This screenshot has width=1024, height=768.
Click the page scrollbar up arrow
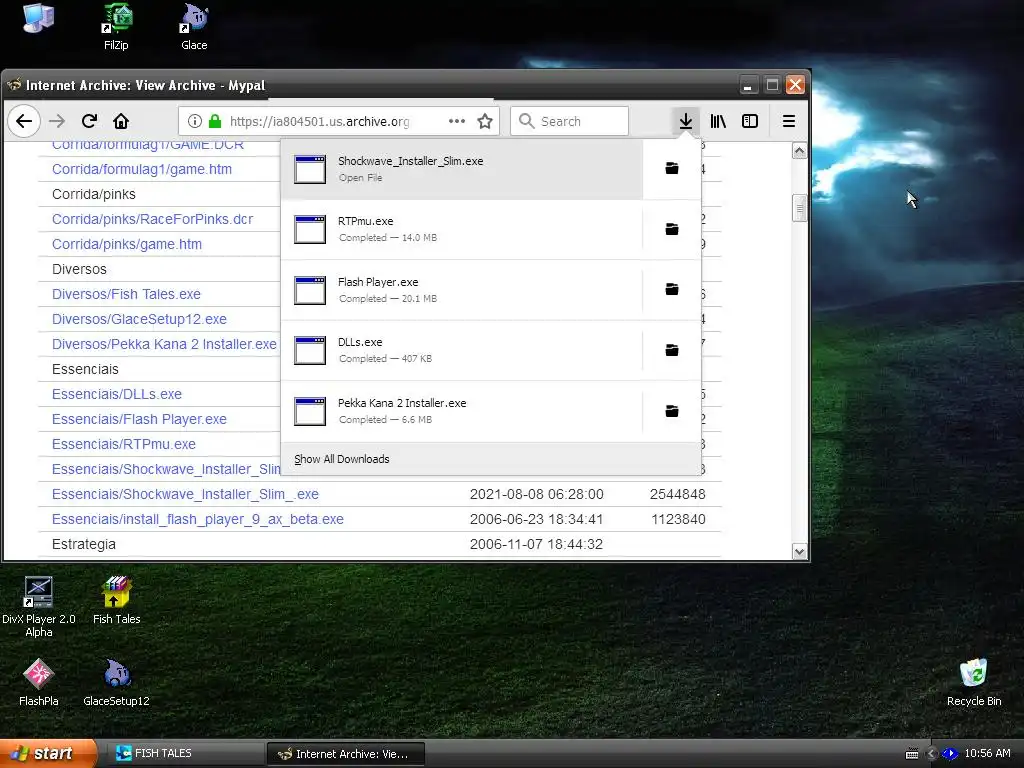[x=799, y=151]
